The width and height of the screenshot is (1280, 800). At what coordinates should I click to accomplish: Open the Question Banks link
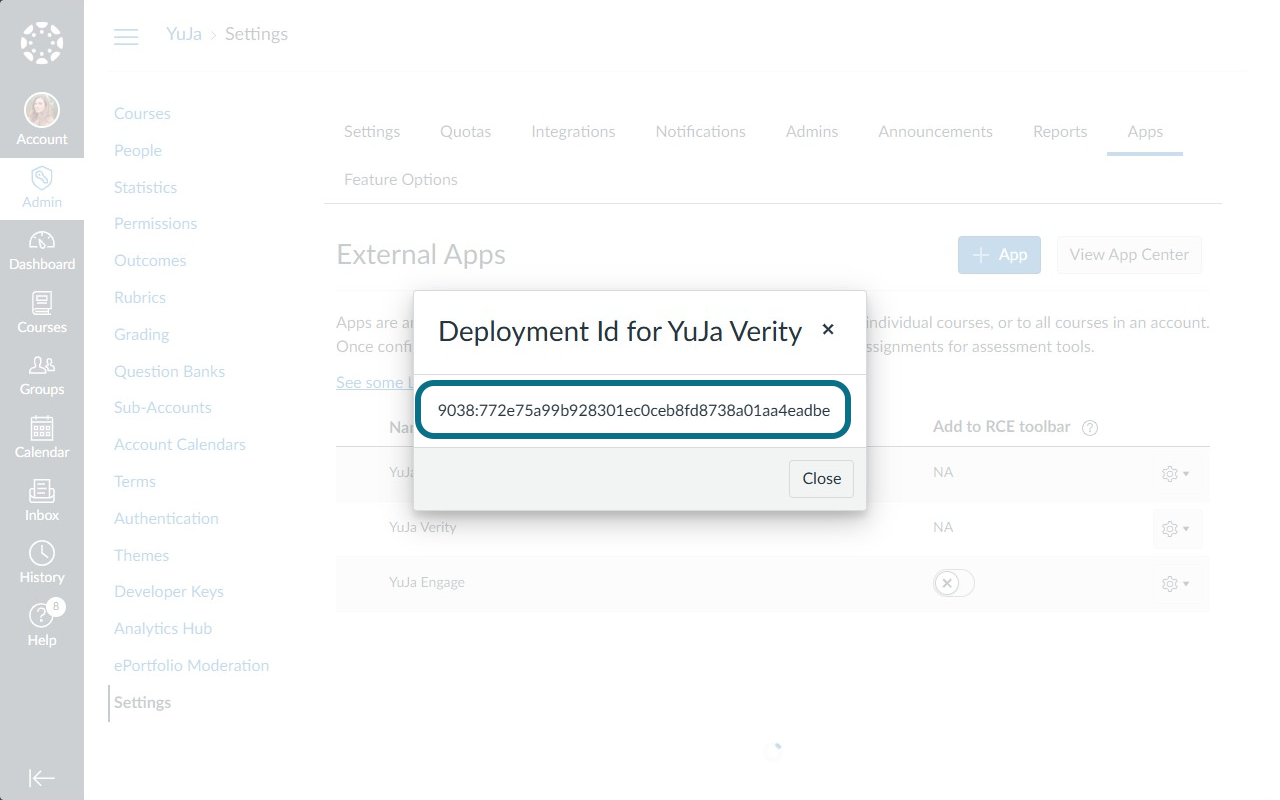coord(169,372)
